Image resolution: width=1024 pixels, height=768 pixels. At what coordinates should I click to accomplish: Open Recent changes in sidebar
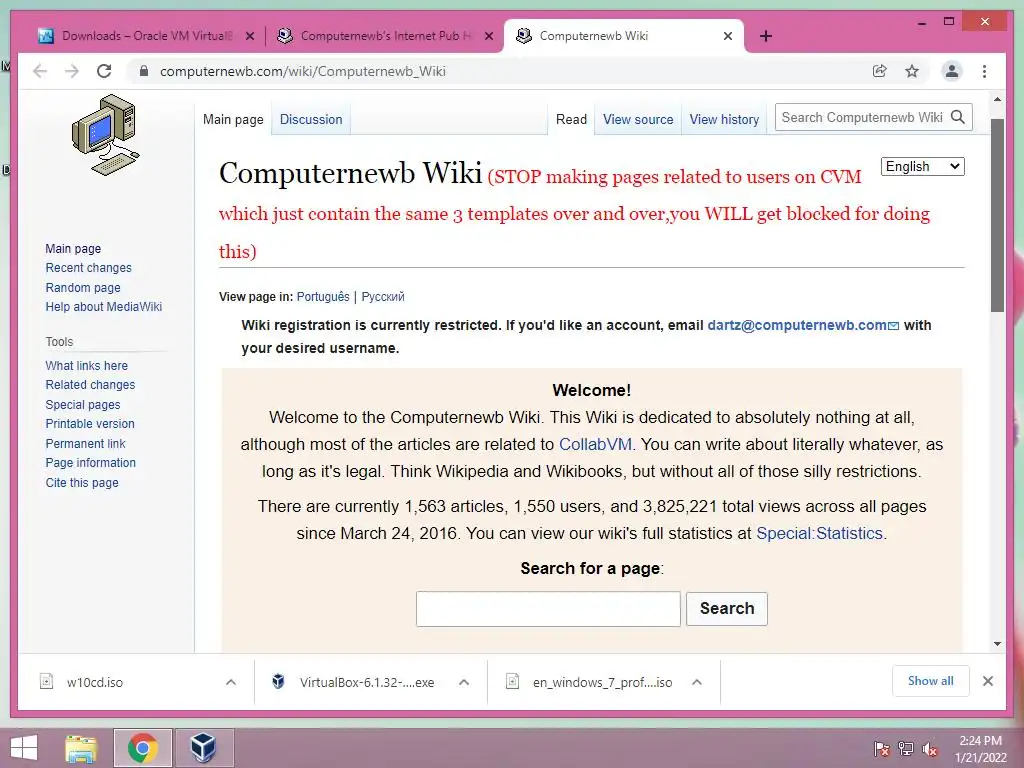pyautogui.click(x=88, y=268)
